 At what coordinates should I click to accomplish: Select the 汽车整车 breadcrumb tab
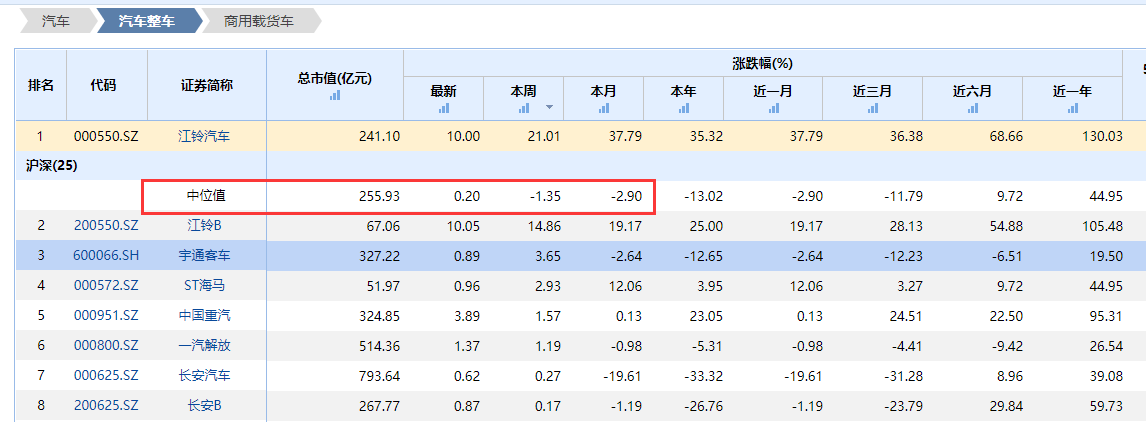pyautogui.click(x=149, y=21)
